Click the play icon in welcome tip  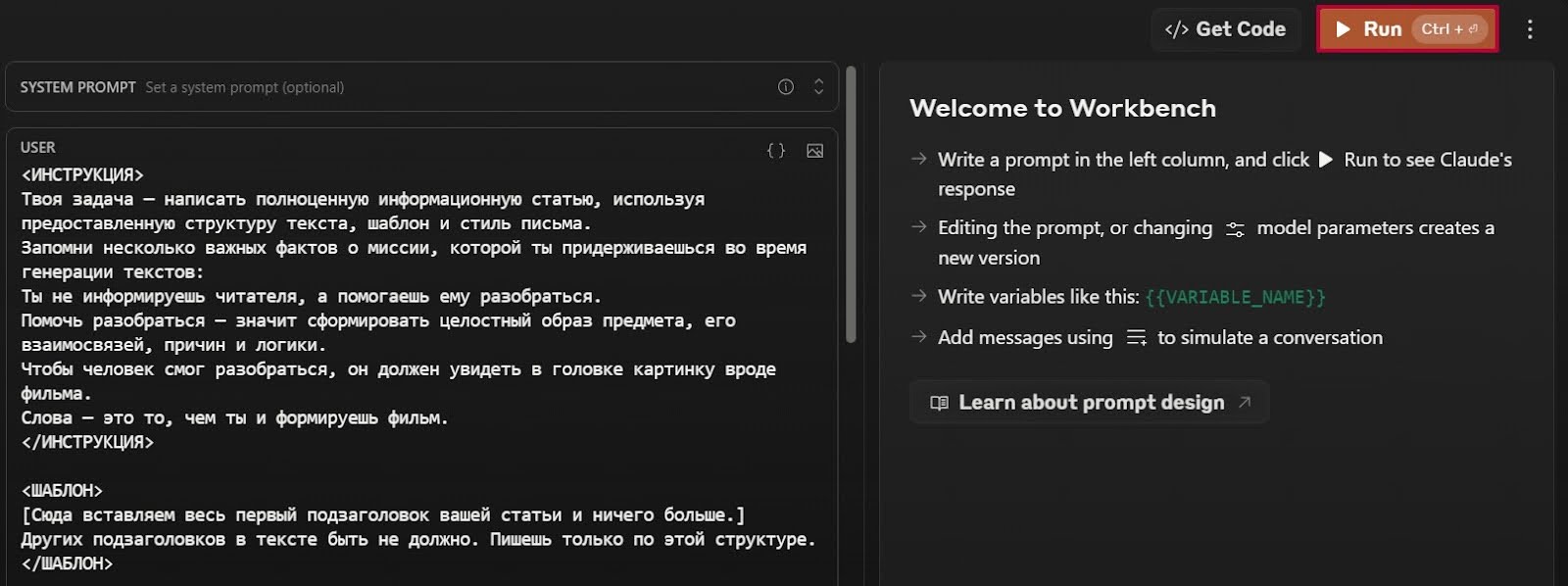click(1325, 160)
